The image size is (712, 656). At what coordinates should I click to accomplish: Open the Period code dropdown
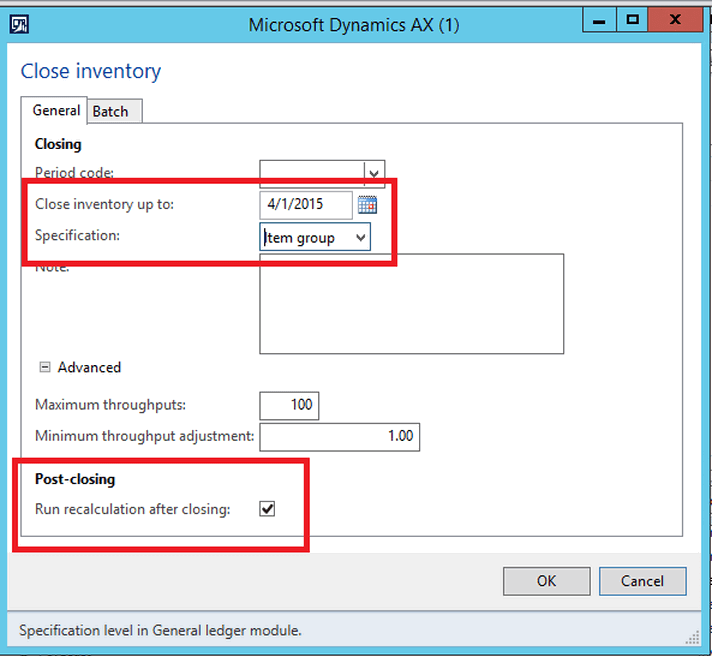click(x=374, y=173)
